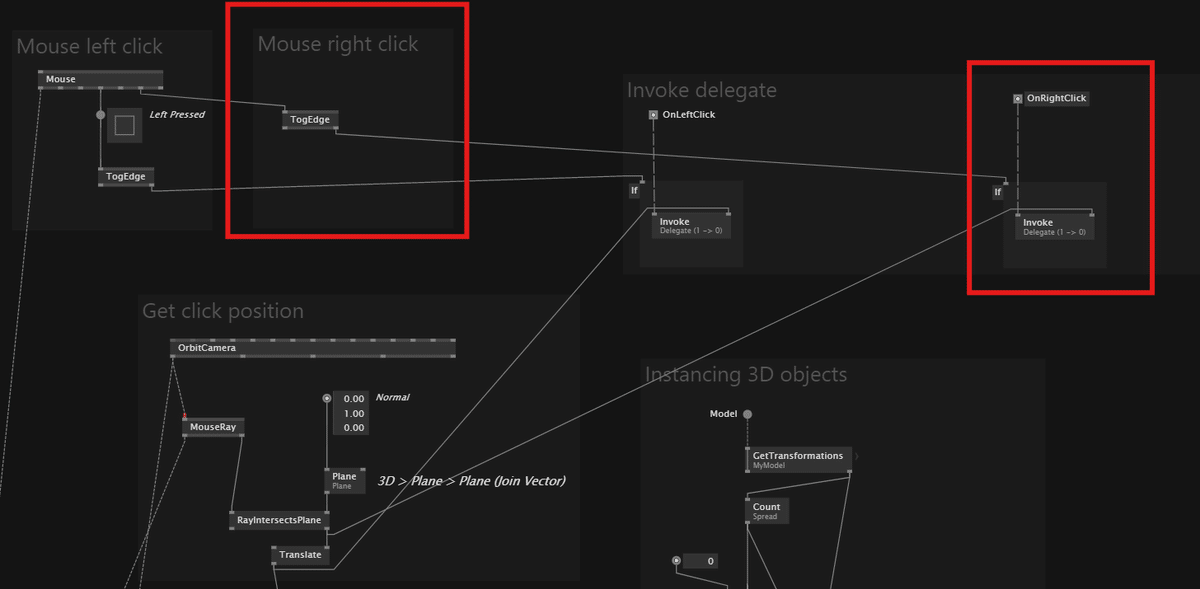1200x589 pixels.
Task: Click the Model label text
Action: [723, 414]
